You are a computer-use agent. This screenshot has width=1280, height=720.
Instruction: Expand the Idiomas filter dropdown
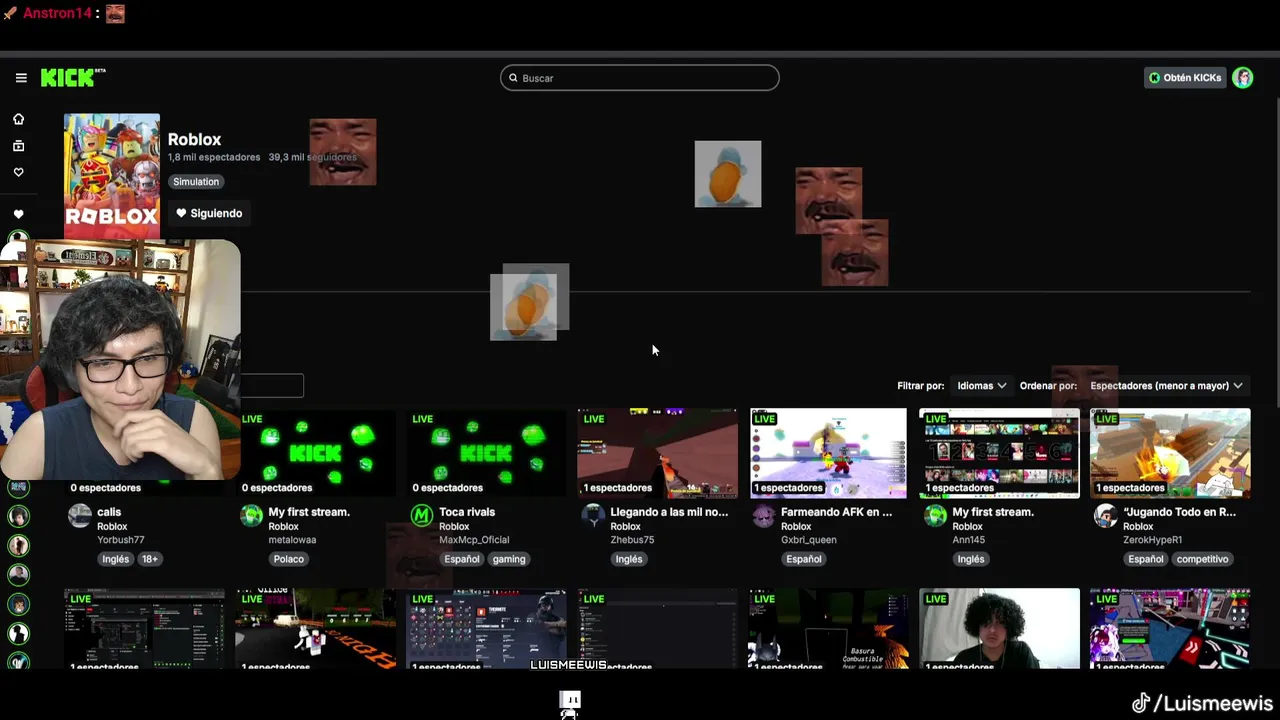981,386
